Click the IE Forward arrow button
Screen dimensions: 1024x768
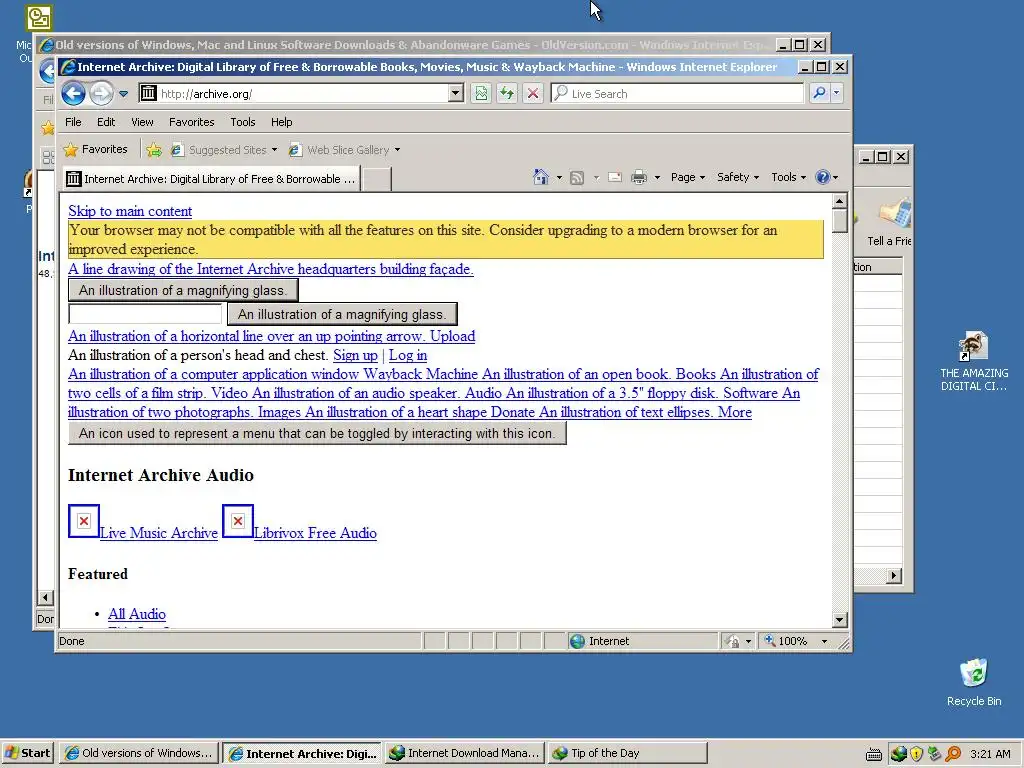[101, 93]
